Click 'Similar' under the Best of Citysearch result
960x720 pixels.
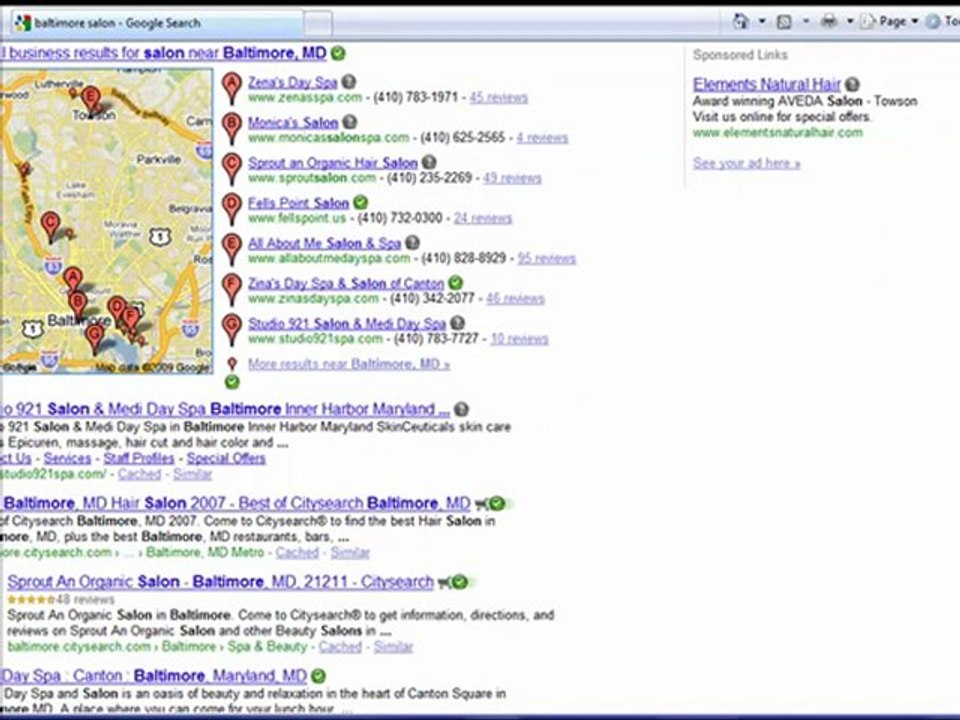[350, 553]
